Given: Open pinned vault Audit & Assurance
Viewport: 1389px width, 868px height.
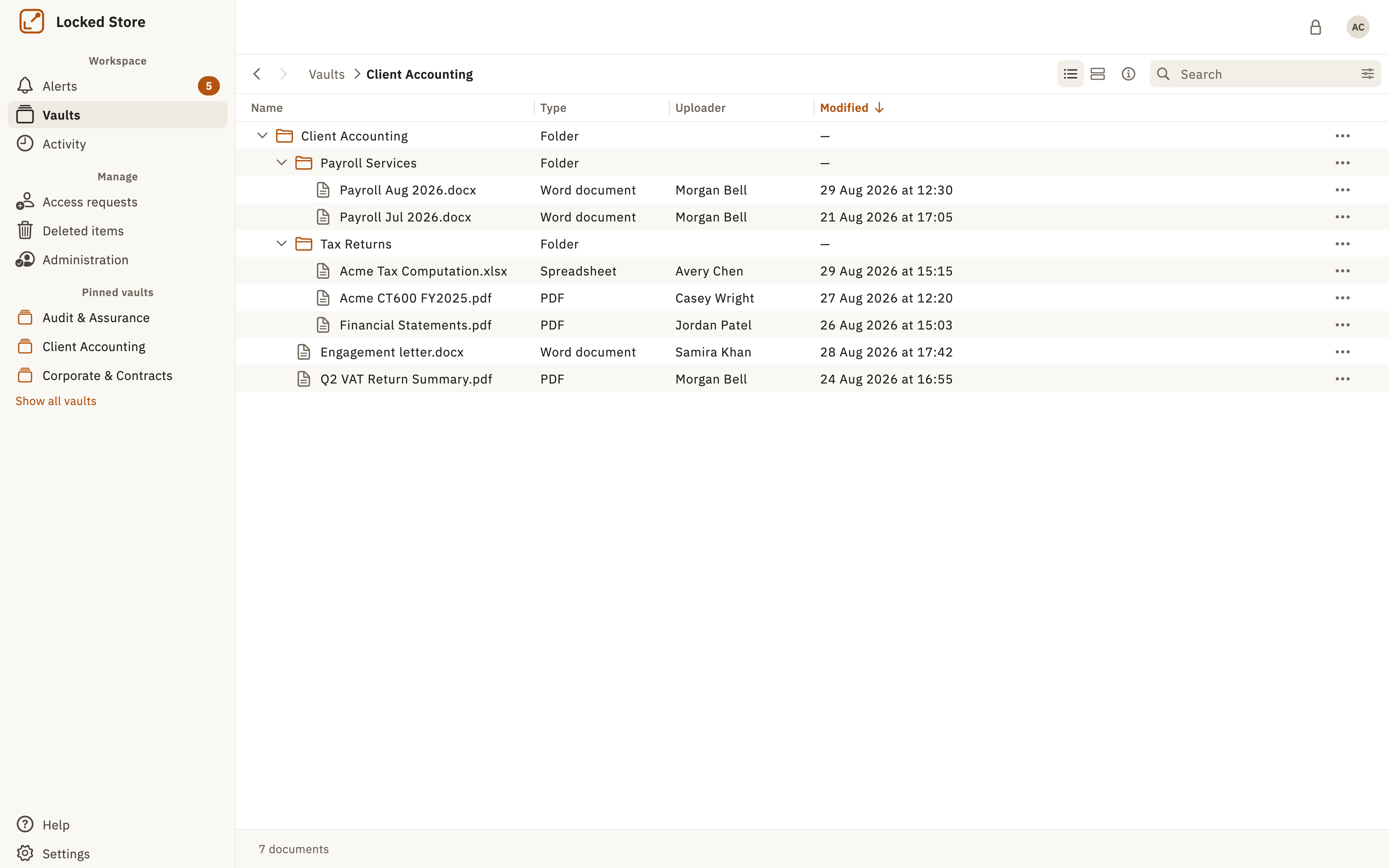Looking at the screenshot, I should [x=118, y=318].
